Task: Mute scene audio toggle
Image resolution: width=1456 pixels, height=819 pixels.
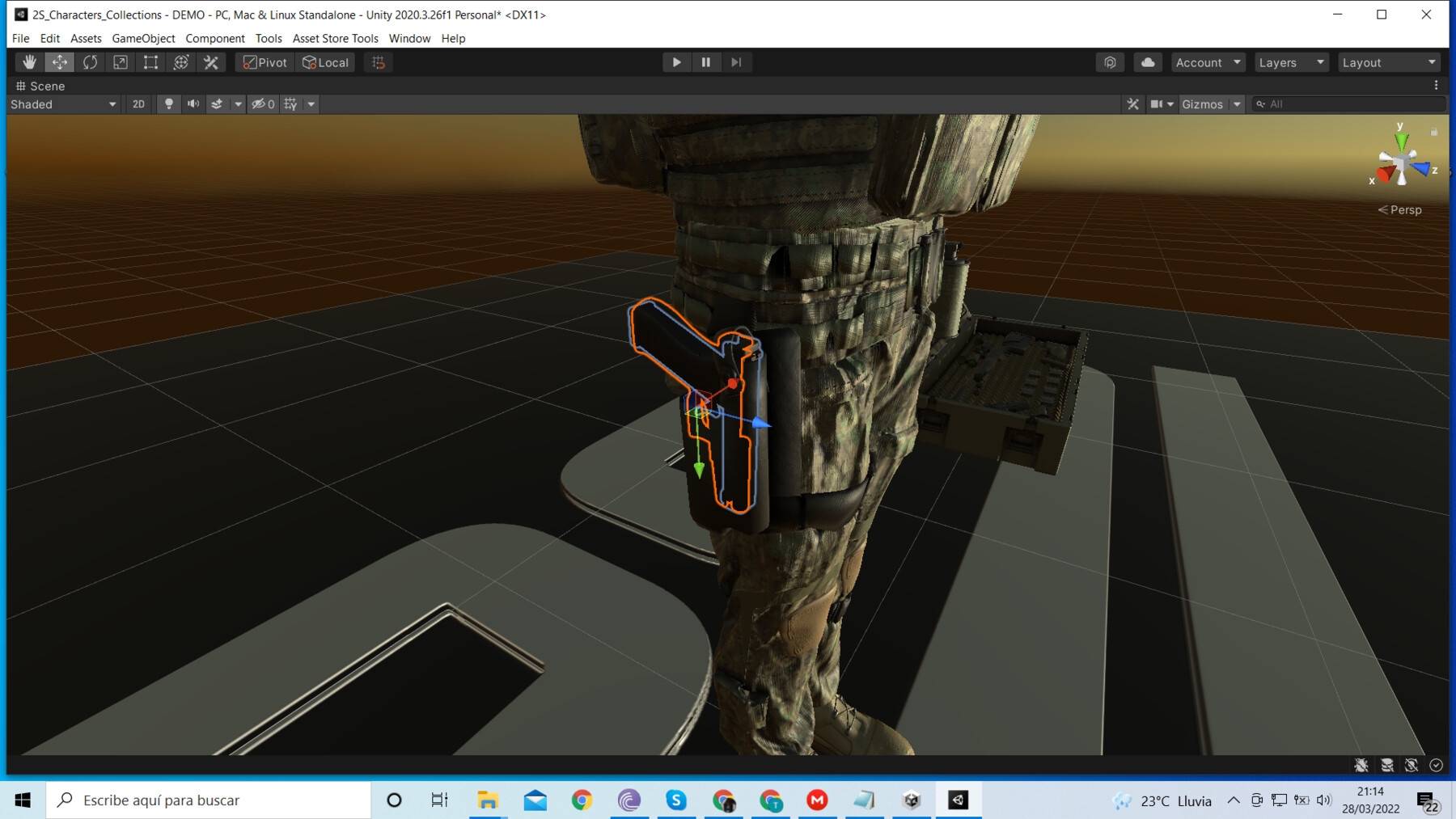Action: coord(193,103)
